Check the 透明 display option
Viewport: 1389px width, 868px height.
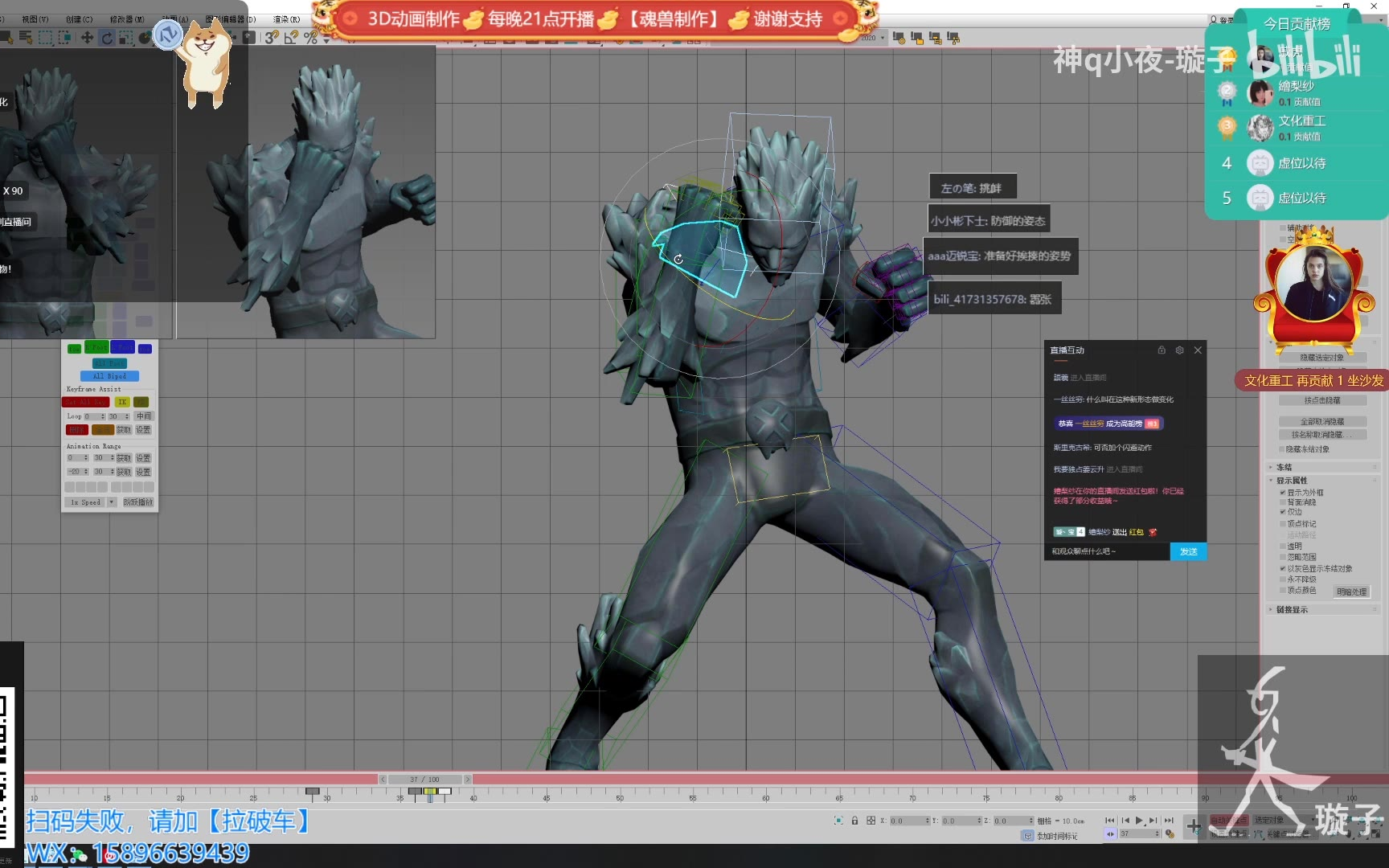1282,547
